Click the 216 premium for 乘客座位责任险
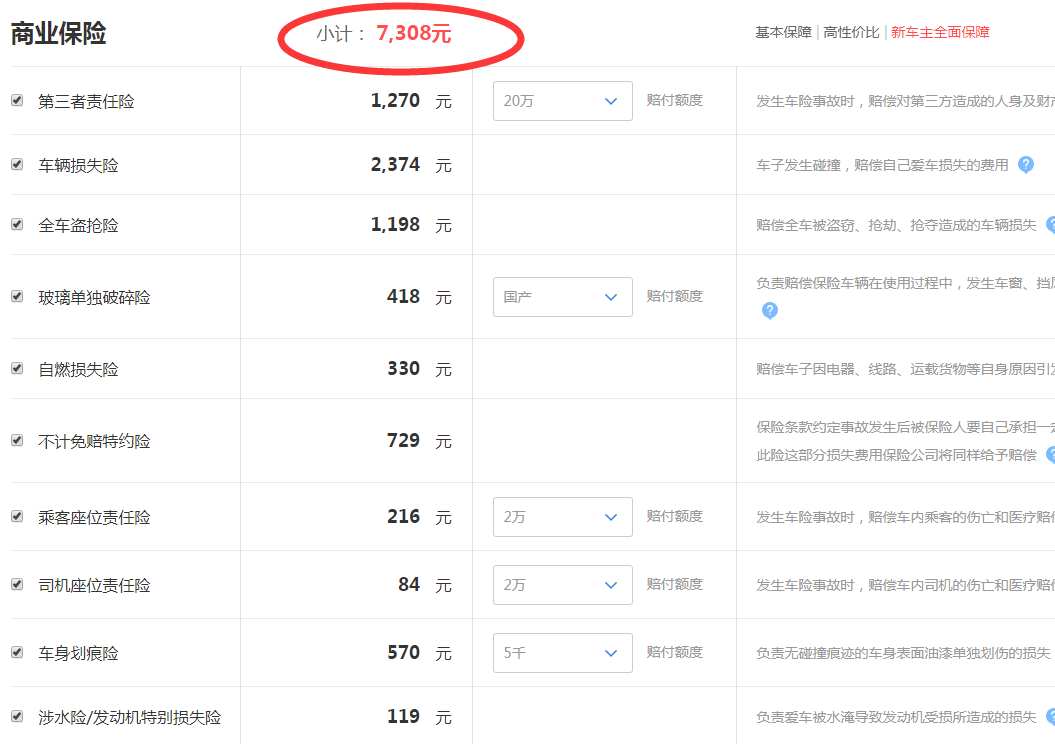This screenshot has height=744, width=1055. click(403, 516)
